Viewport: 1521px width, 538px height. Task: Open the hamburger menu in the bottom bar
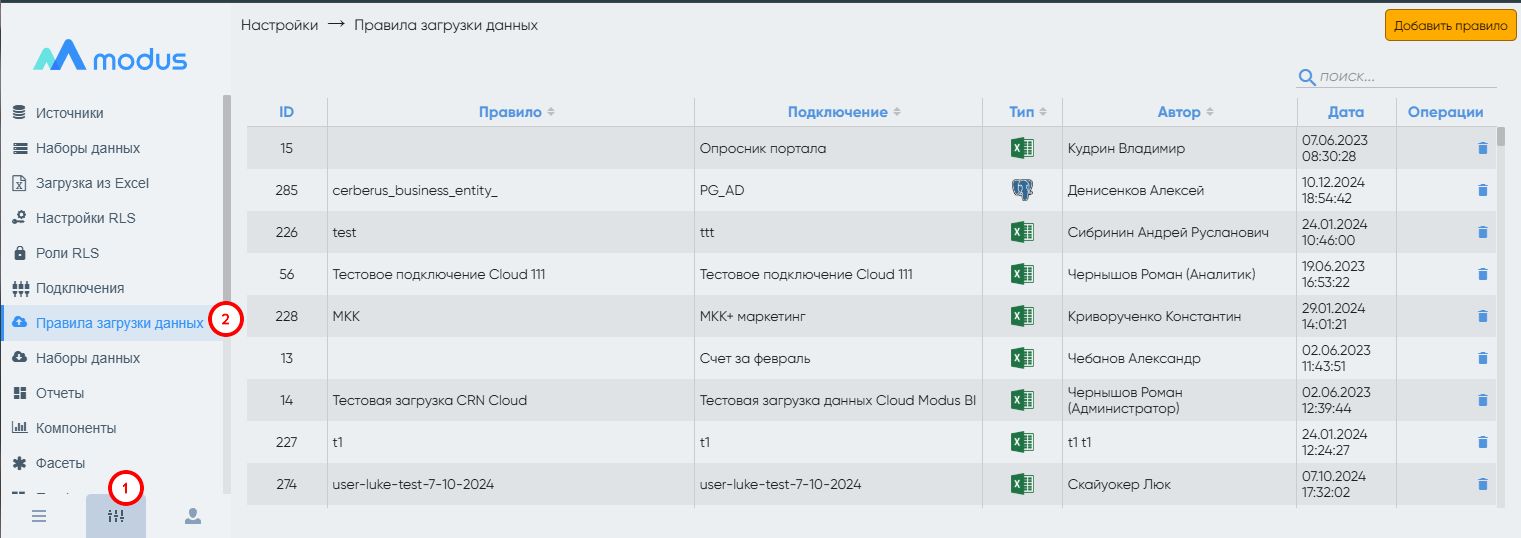[x=39, y=516]
